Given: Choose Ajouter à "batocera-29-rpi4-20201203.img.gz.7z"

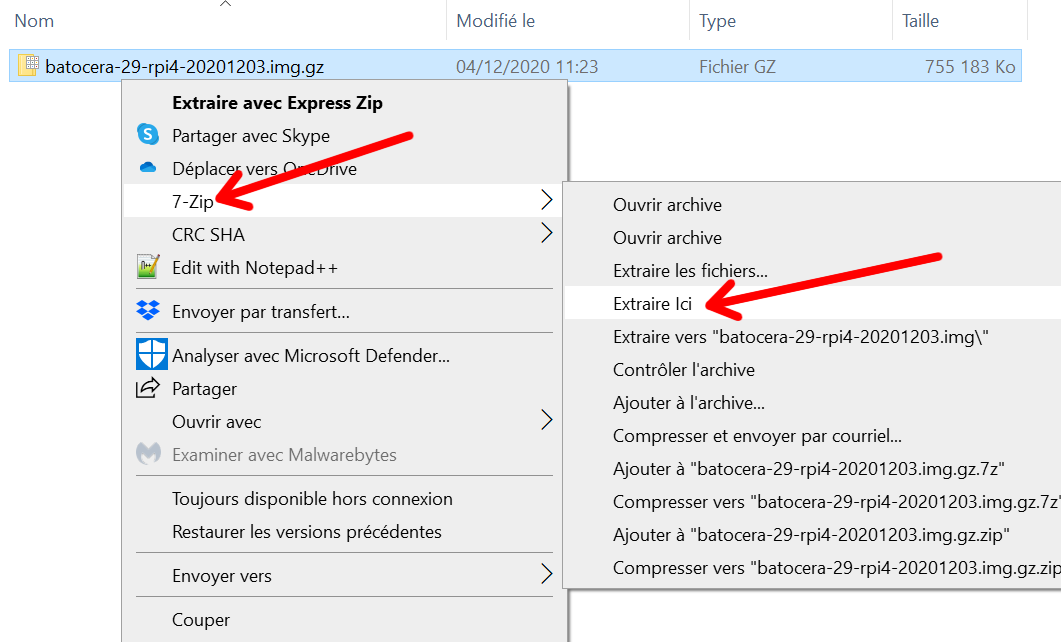Looking at the screenshot, I should click(x=809, y=469).
